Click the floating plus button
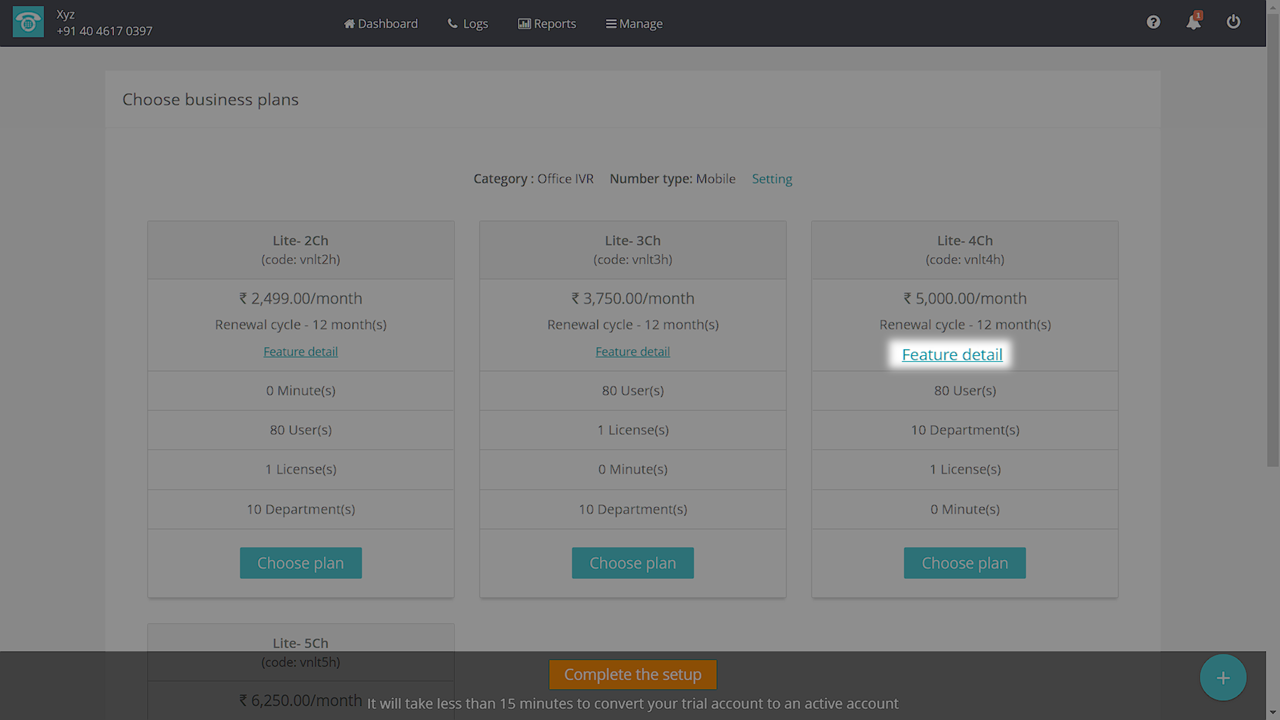This screenshot has width=1280, height=720. [1222, 678]
